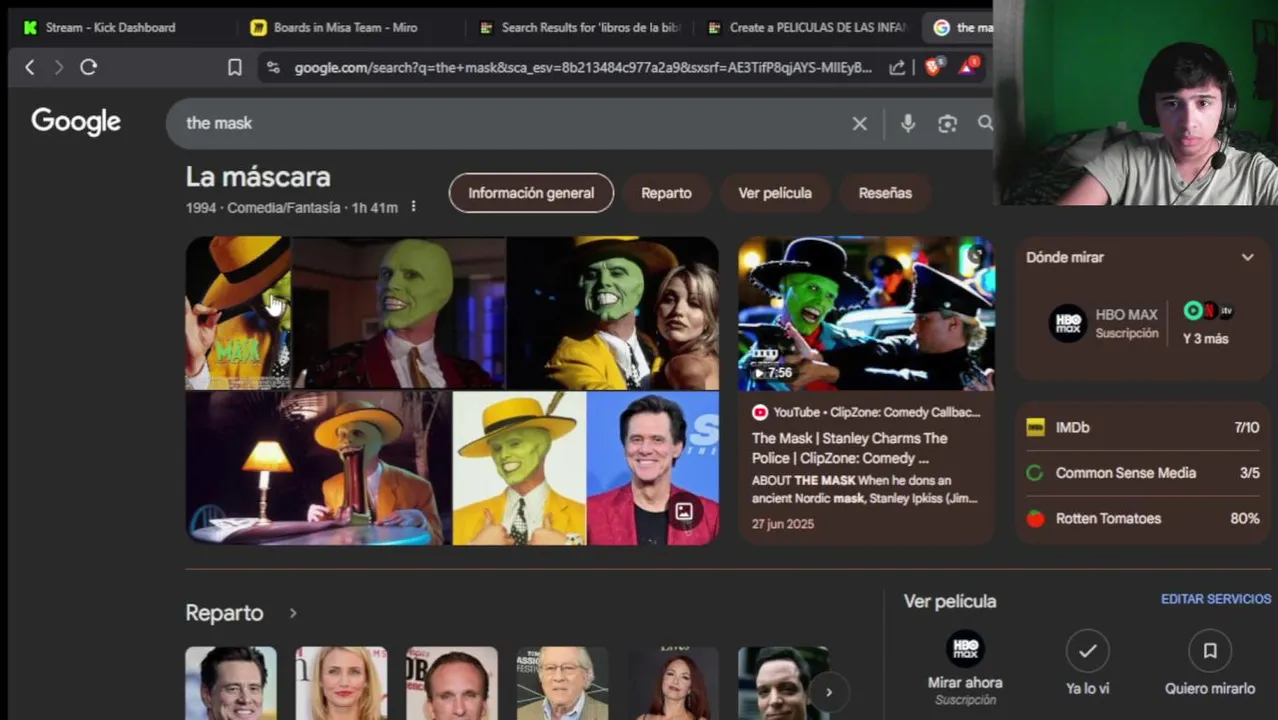Screen dimensions: 1278x720
Task: Click the HBO Max logo in Dónde mirar
Action: 1067,323
